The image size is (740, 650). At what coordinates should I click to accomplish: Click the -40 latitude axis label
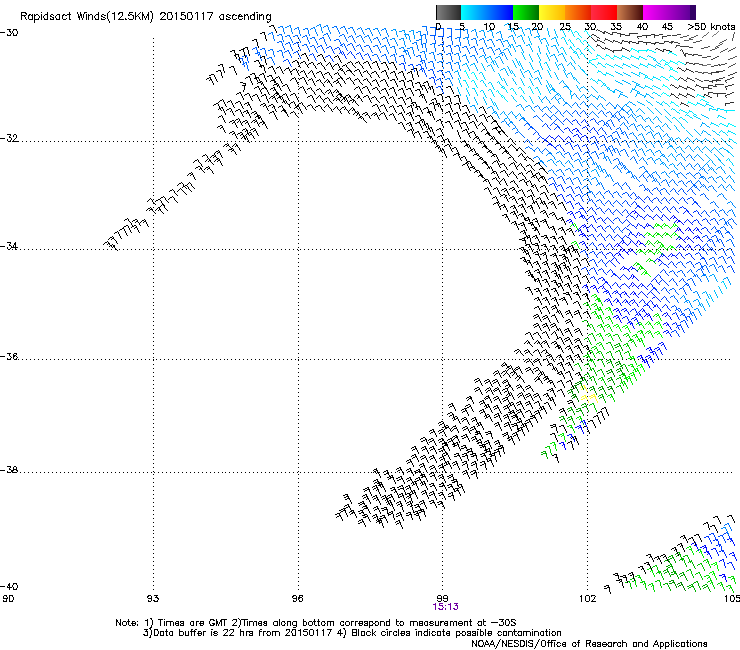(x=9, y=586)
